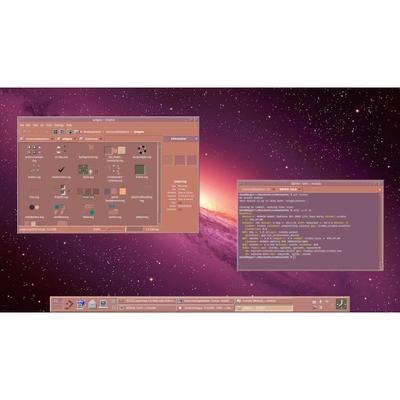Select the thumbnail with black dots in a ring
The height and width of the screenshot is (400, 400).
pyautogui.click(x=142, y=149)
